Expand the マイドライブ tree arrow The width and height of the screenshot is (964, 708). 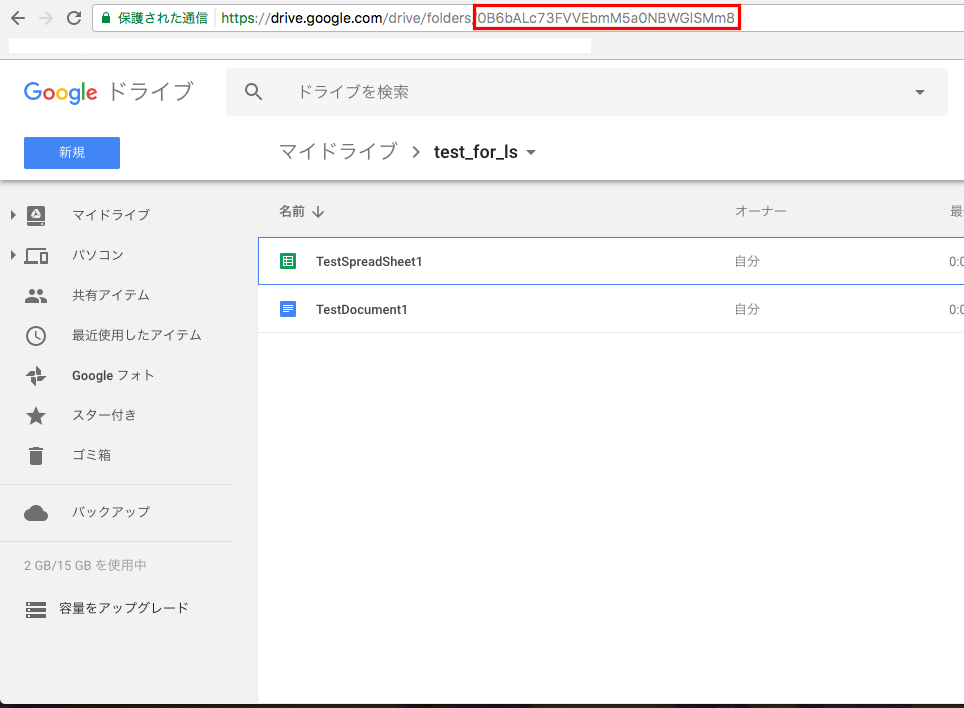click(x=13, y=215)
